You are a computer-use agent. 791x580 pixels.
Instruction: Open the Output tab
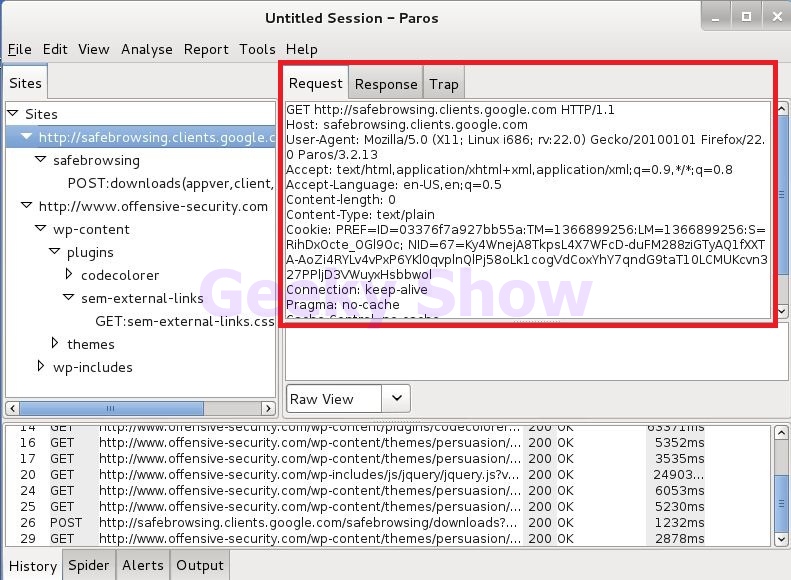[200, 565]
